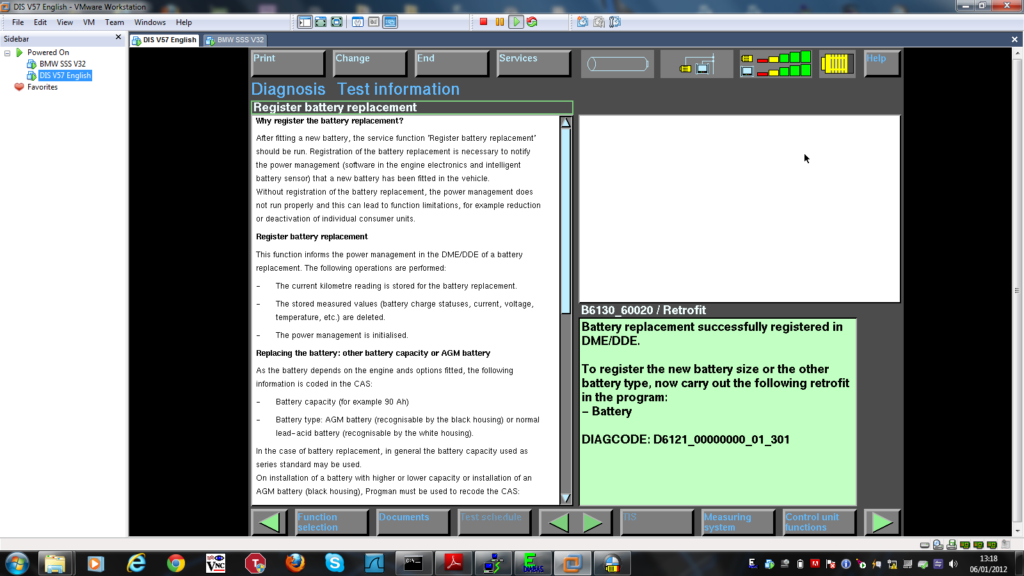Viewport: 1024px width, 576px height.
Task: Click the large green back arrow
Action: point(268,522)
